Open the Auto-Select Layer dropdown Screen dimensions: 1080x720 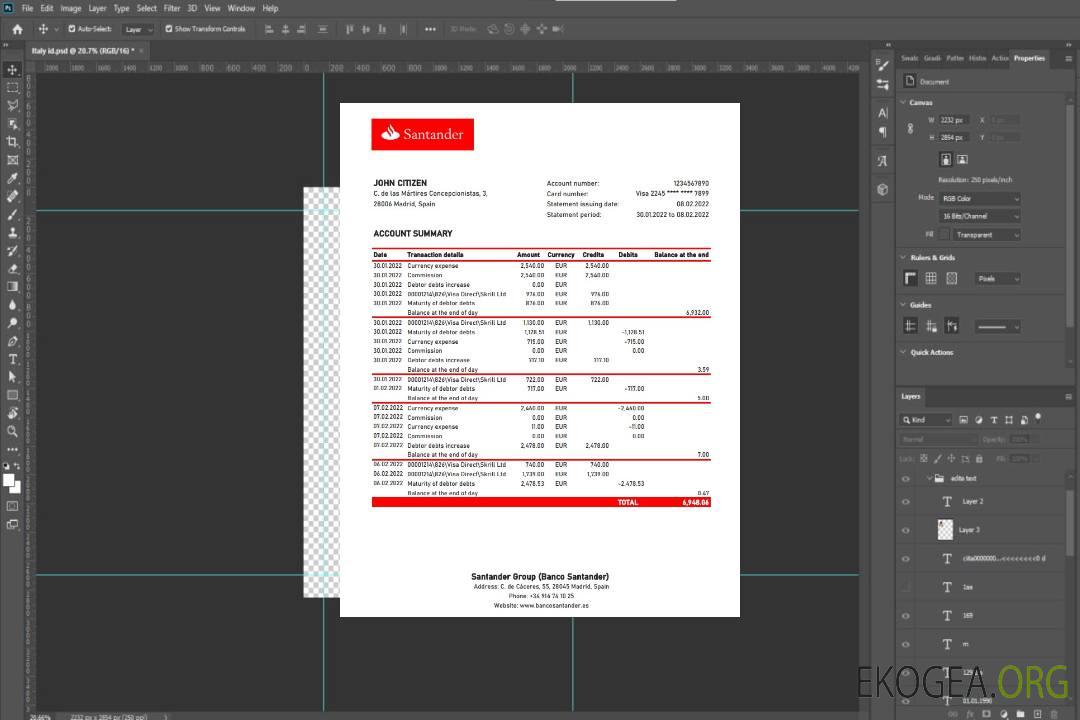138,29
